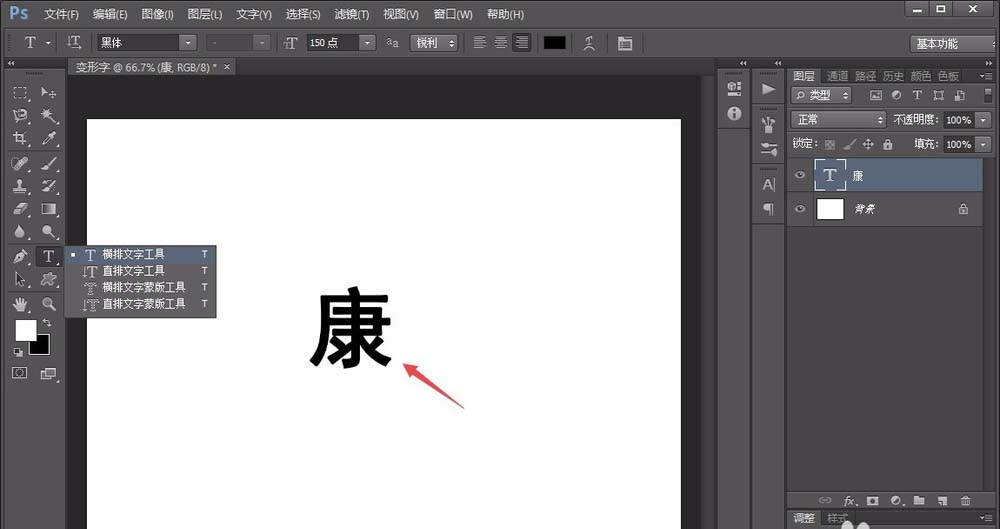Select the Crop tool
This screenshot has height=529, width=1000.
[20, 138]
